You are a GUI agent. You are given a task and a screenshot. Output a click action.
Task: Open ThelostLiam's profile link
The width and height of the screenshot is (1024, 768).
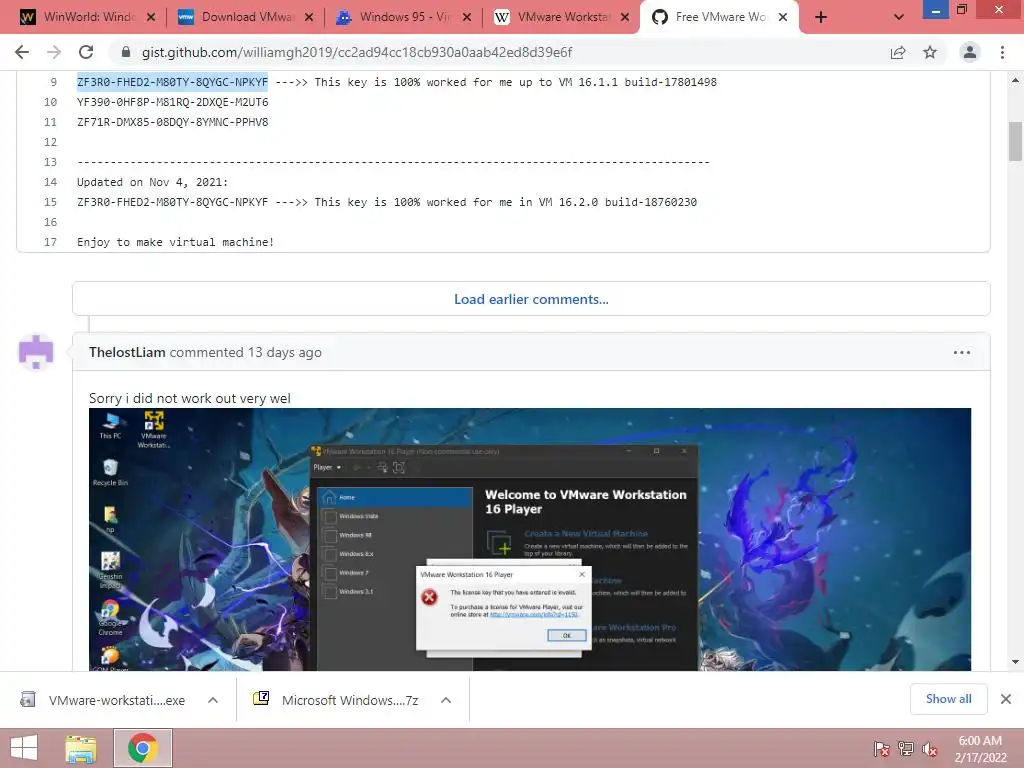pos(127,352)
